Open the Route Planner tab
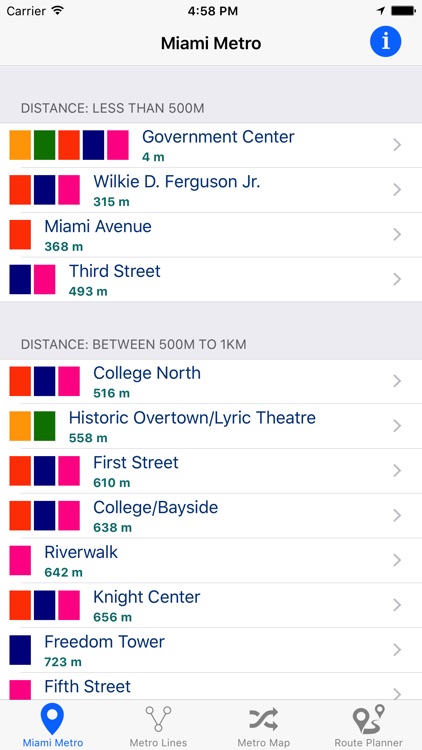Viewport: 422px width, 750px height. pos(368,726)
